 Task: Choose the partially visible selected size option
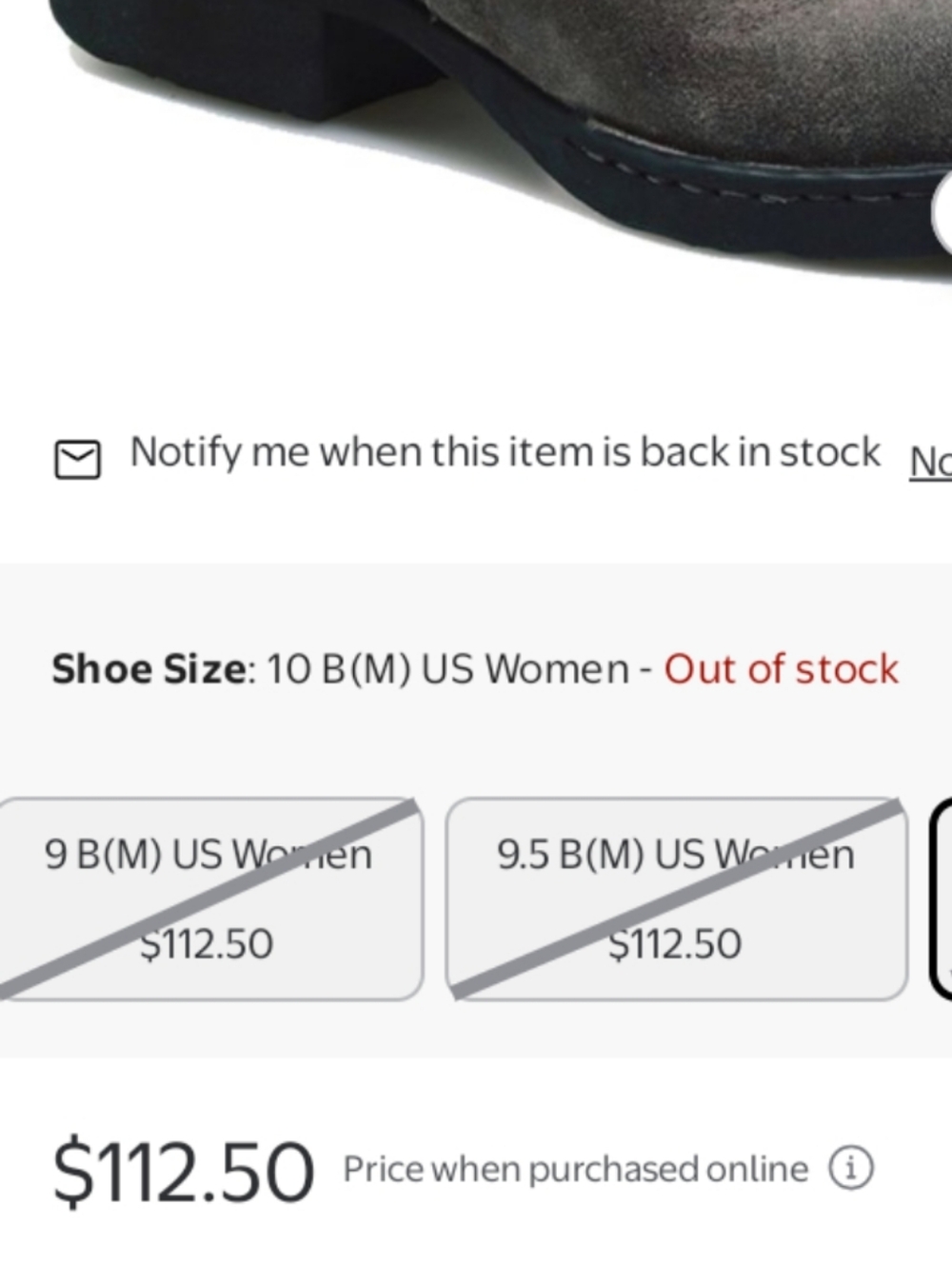coord(942,899)
